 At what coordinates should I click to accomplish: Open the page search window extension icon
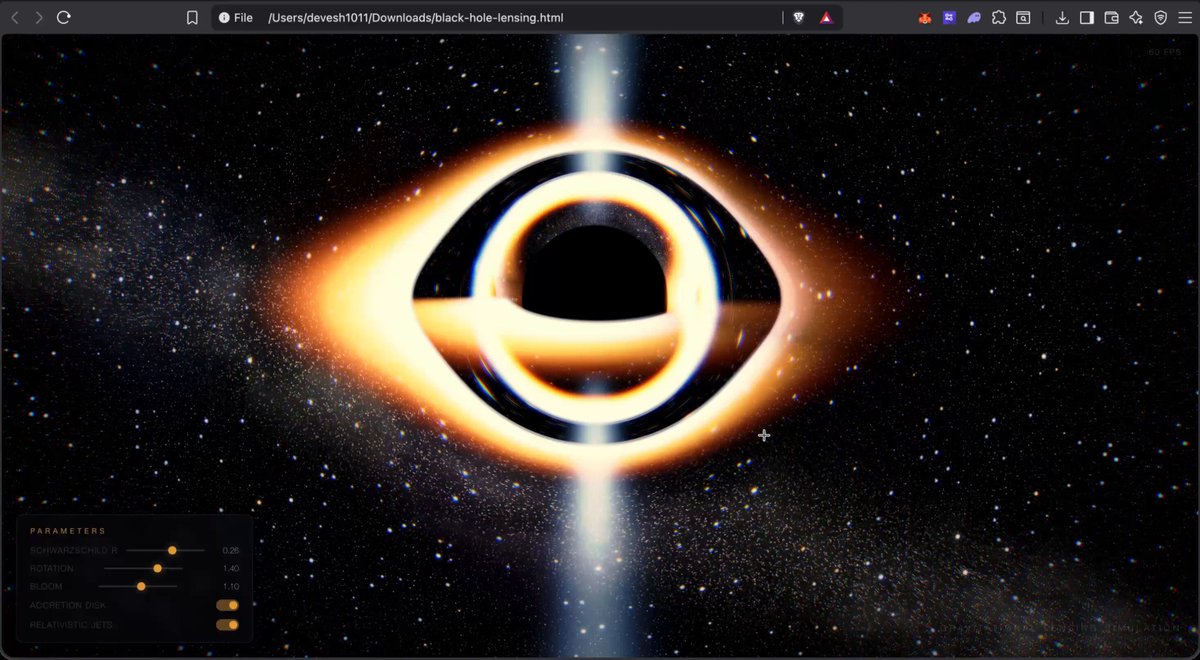pyautogui.click(x=1023, y=17)
